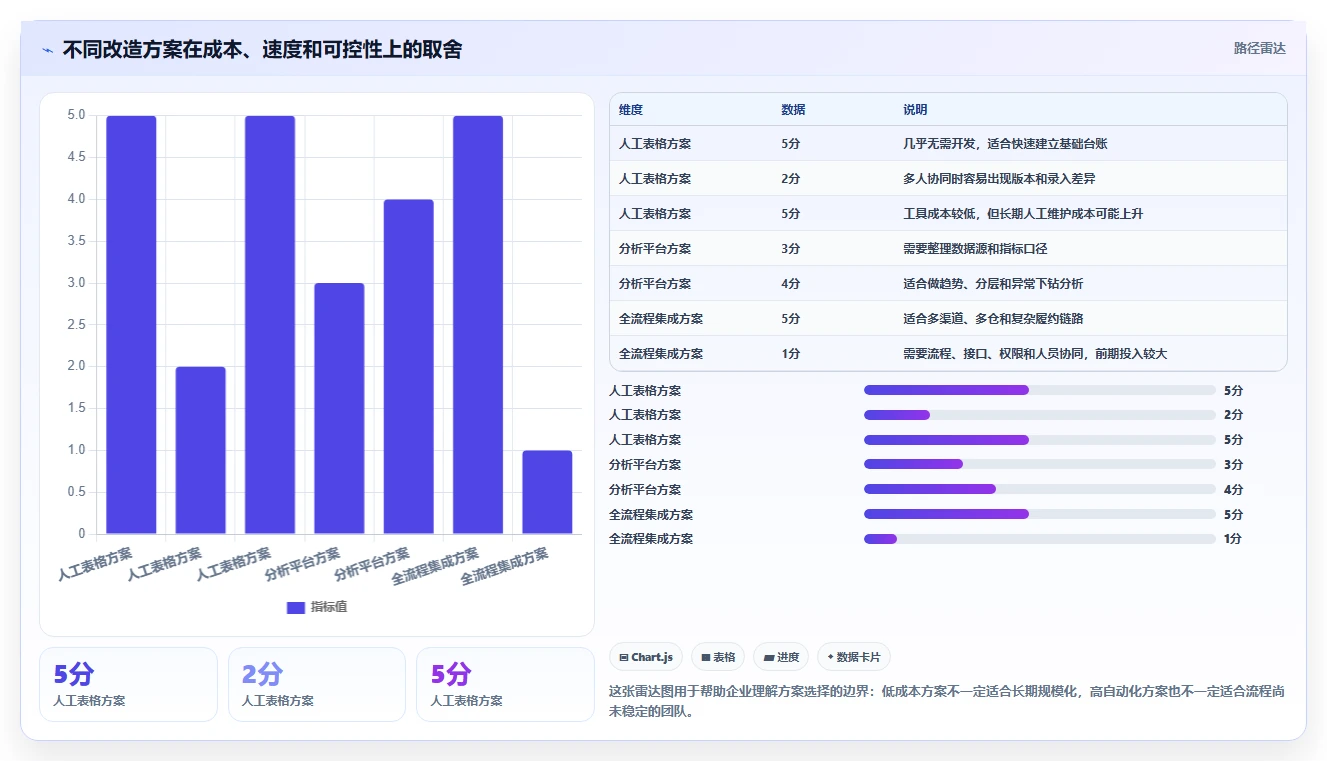Click the chart bar with value 2

201,450
